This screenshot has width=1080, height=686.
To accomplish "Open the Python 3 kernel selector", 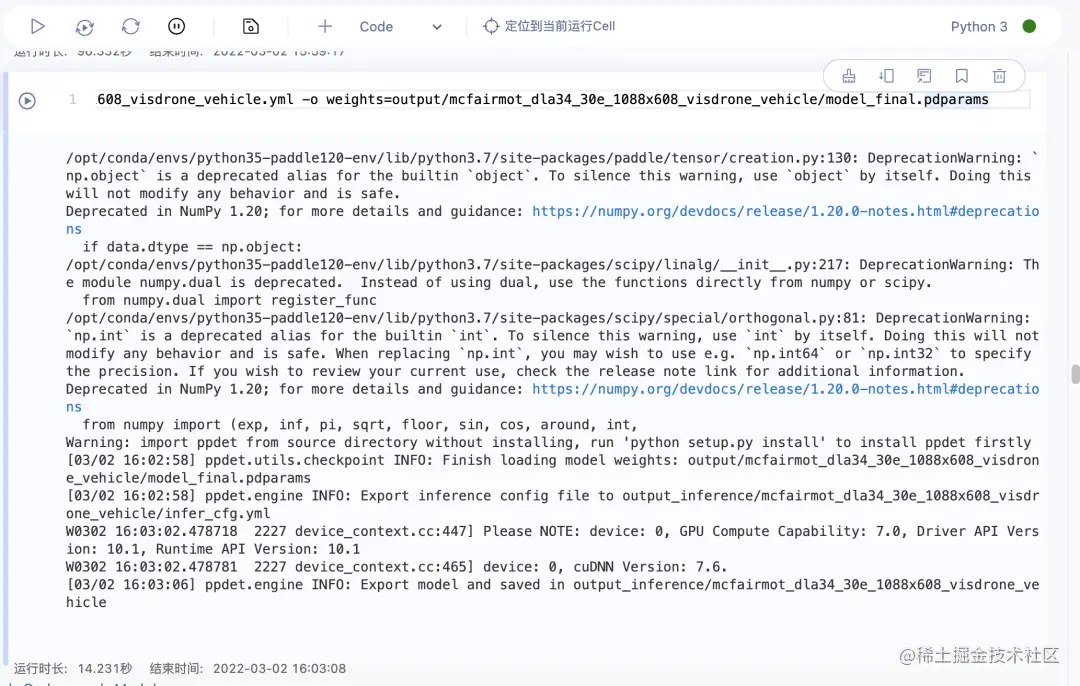I will [979, 26].
